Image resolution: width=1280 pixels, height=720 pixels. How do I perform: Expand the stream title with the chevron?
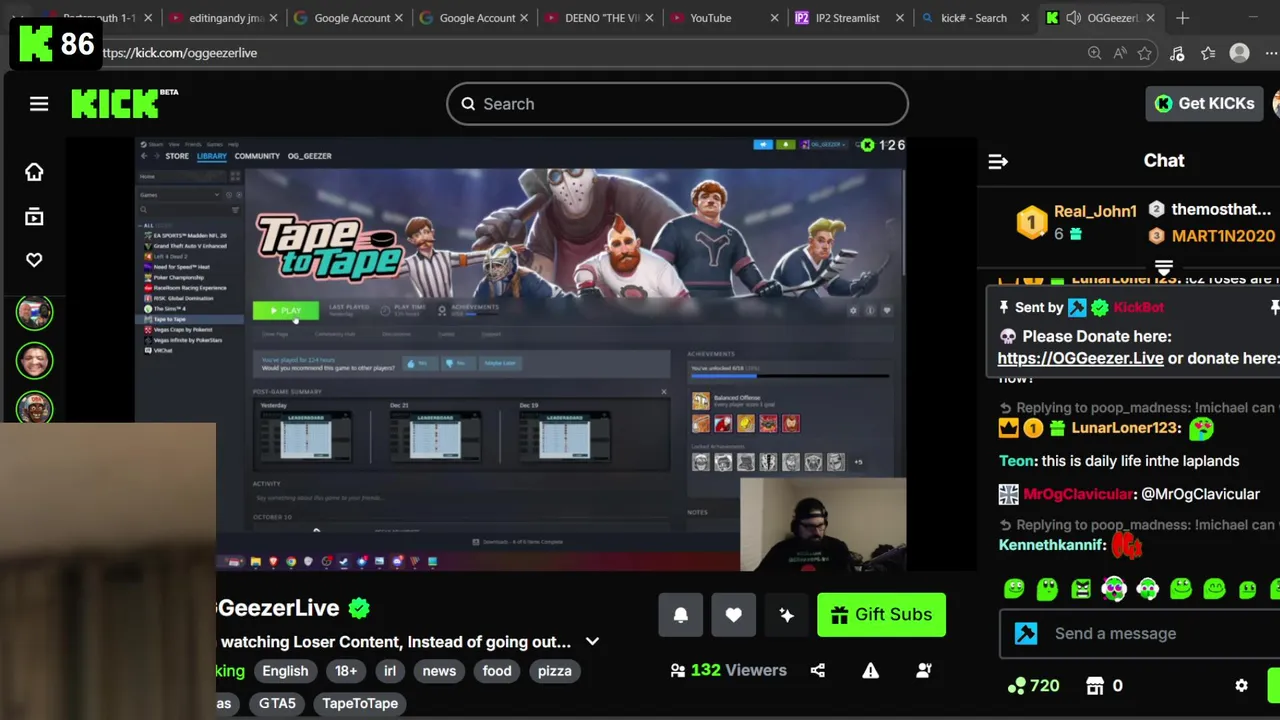click(592, 642)
